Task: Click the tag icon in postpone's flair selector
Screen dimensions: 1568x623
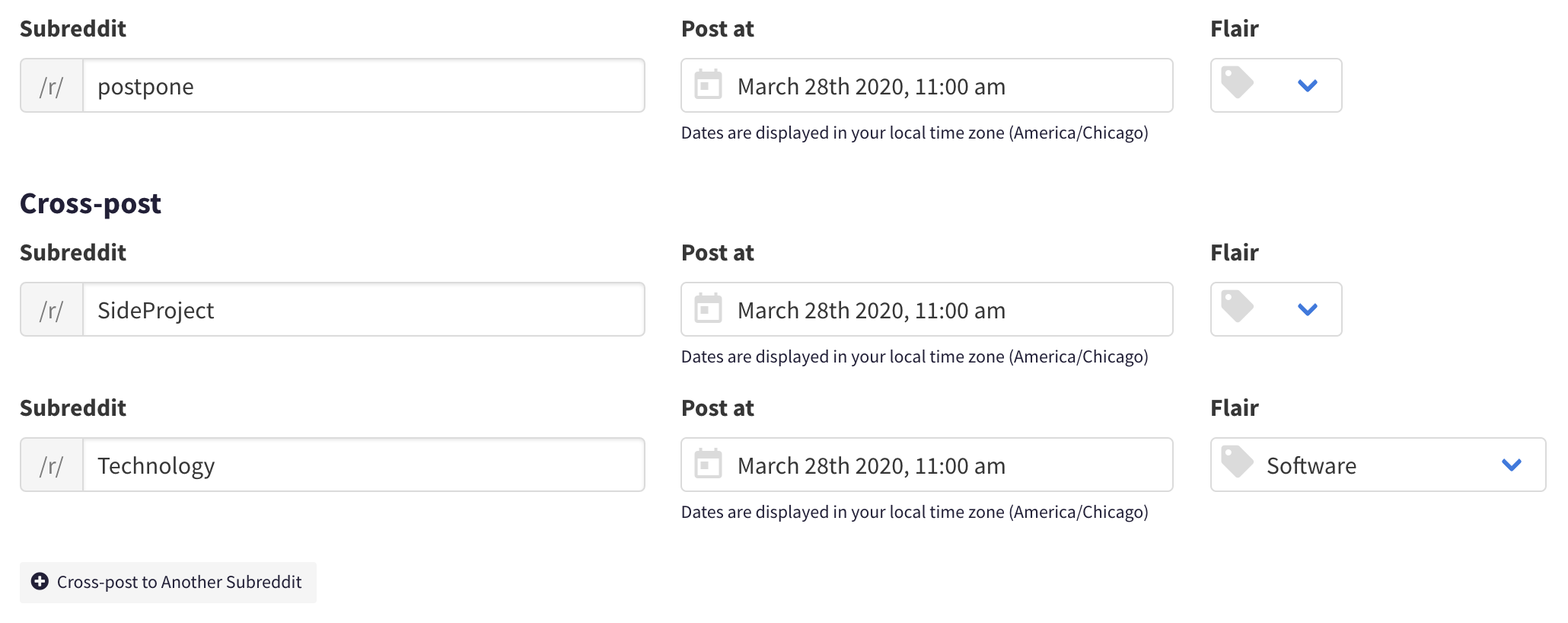Action: click(1238, 82)
